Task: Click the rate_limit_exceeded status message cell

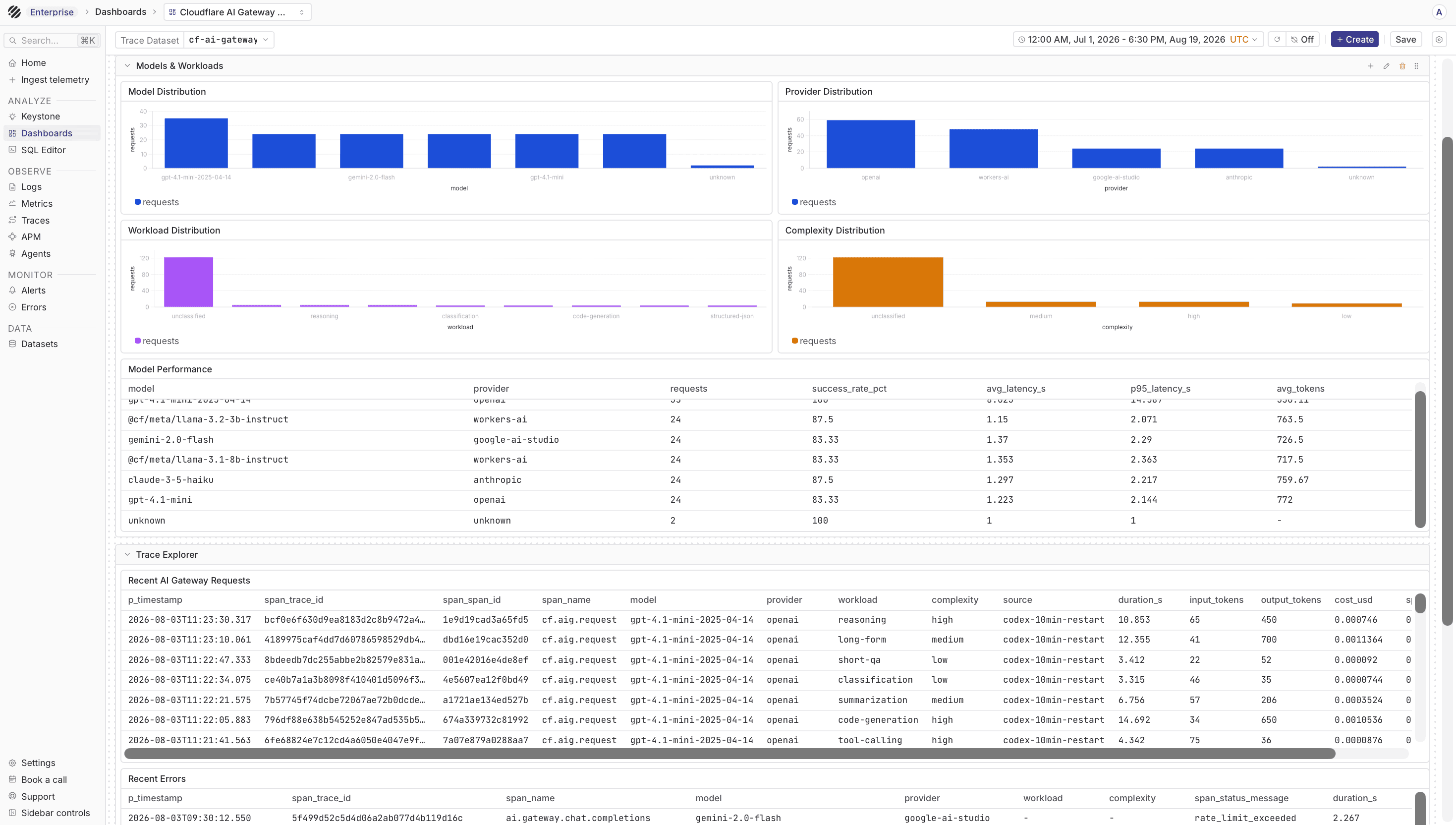Action: [1245, 818]
